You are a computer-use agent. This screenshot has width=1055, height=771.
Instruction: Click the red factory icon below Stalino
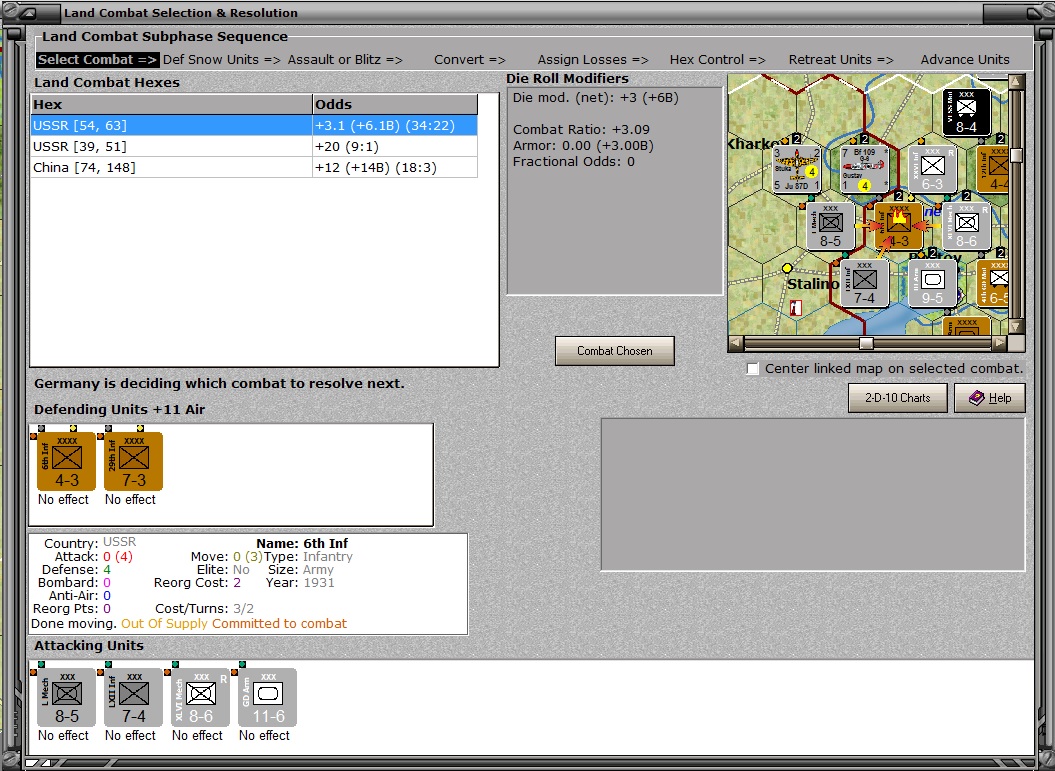point(795,308)
